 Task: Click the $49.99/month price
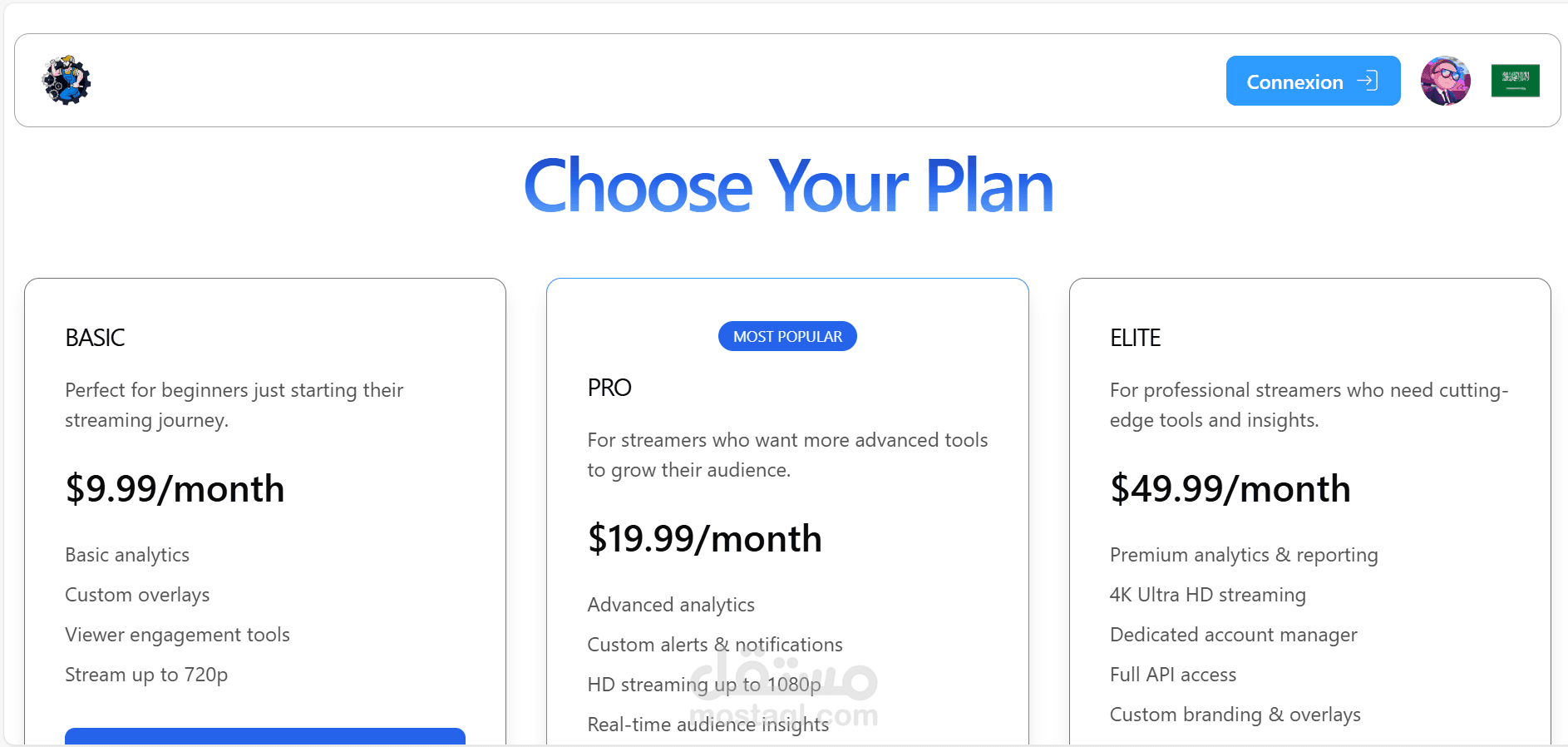1230,489
